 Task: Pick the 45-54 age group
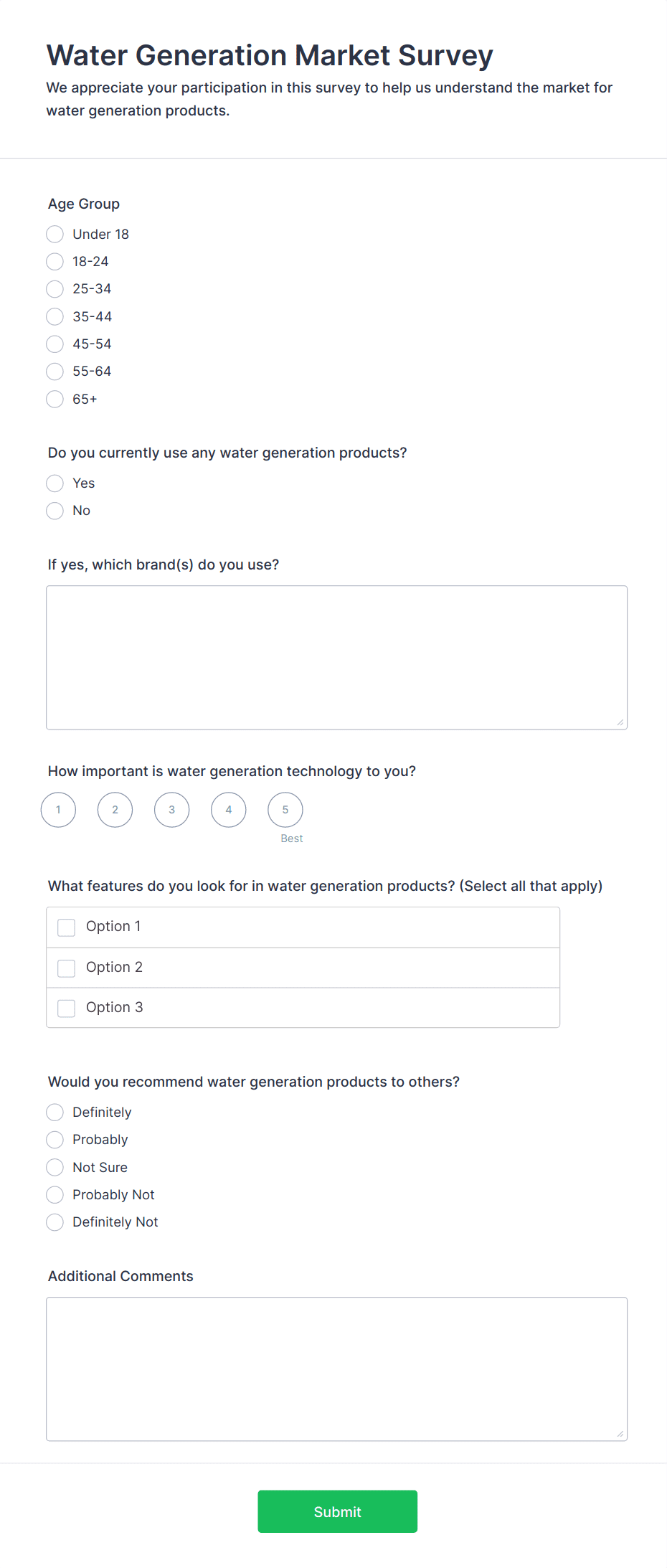click(x=55, y=344)
